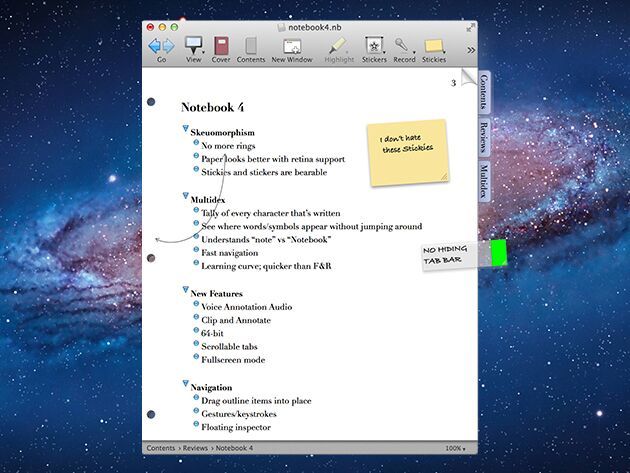Screen dimensions: 630x473
Task: Click the Go back arrow in toolbar
Action: [155, 46]
